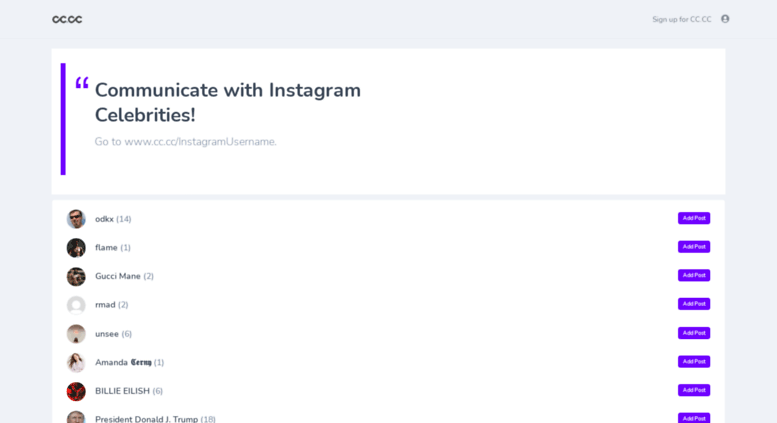Add Post for flame
The width and height of the screenshot is (777, 423).
pos(694,247)
